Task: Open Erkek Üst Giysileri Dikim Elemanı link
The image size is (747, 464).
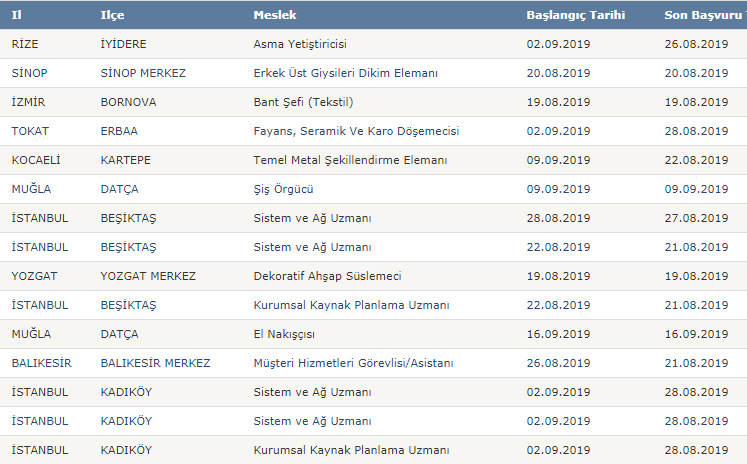Action: pos(345,73)
